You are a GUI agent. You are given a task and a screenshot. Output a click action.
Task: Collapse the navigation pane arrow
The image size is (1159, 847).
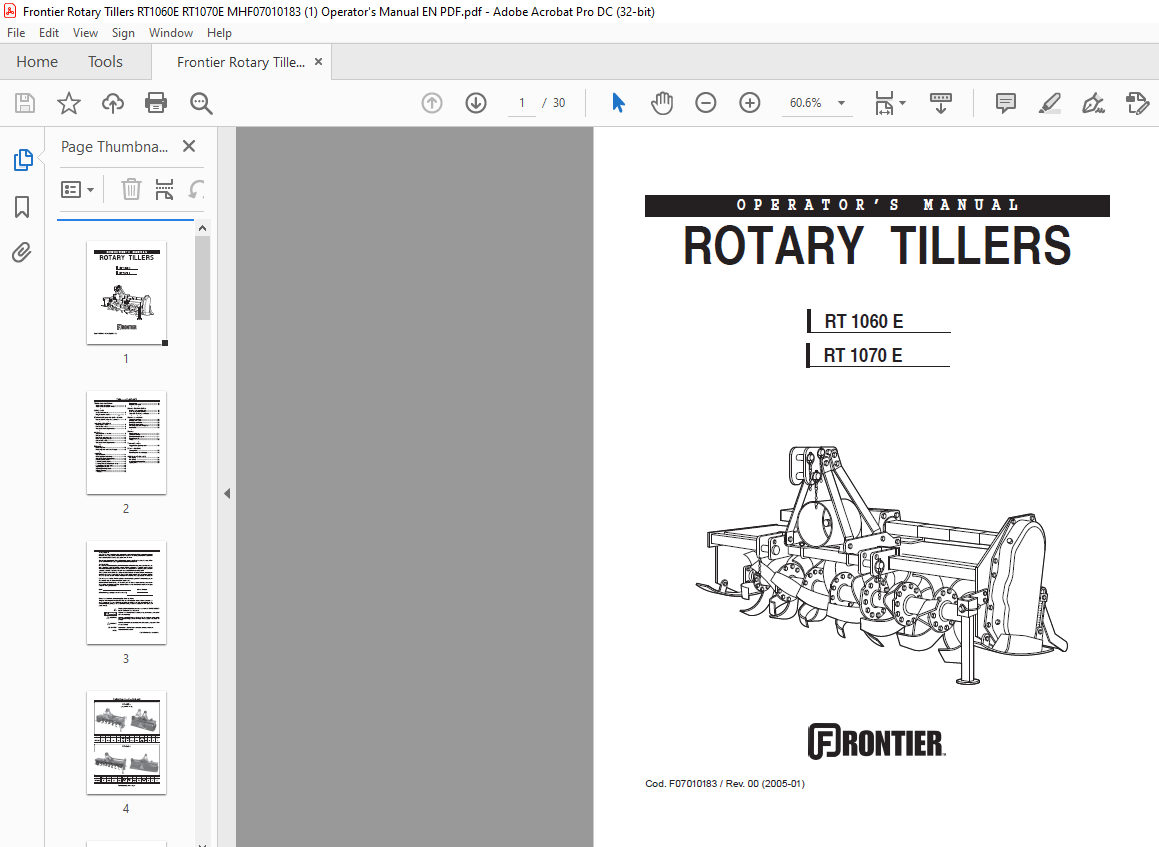coord(227,493)
